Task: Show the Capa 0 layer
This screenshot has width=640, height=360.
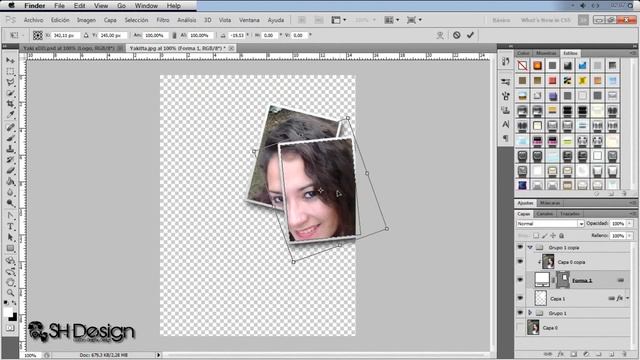Action: pyautogui.click(x=520, y=327)
